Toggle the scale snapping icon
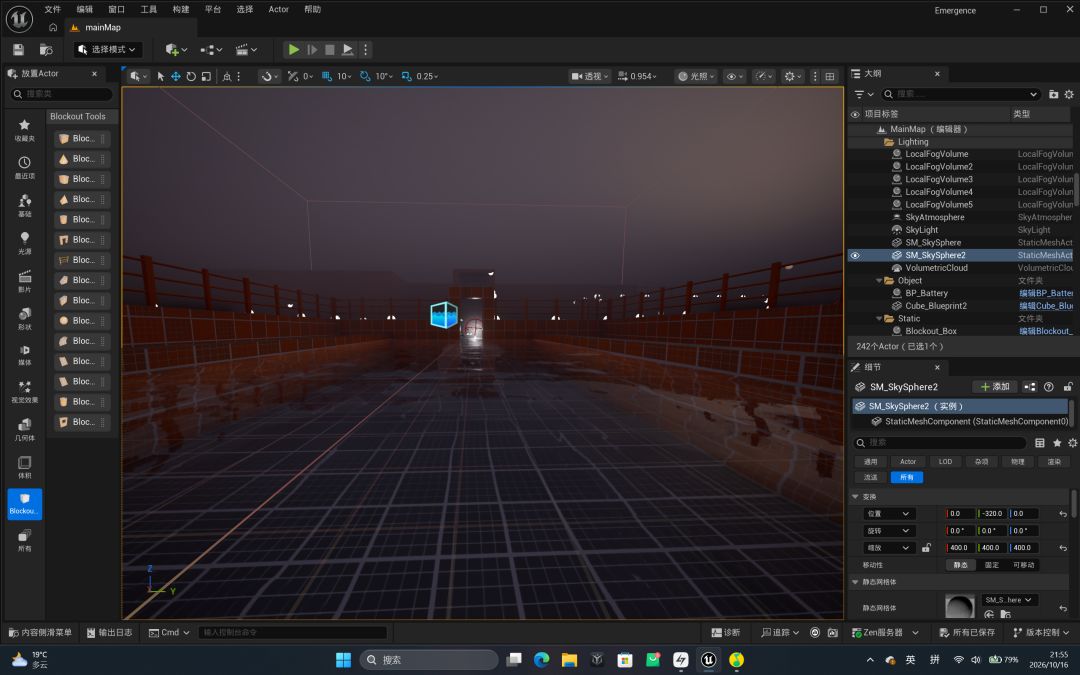 coord(406,76)
